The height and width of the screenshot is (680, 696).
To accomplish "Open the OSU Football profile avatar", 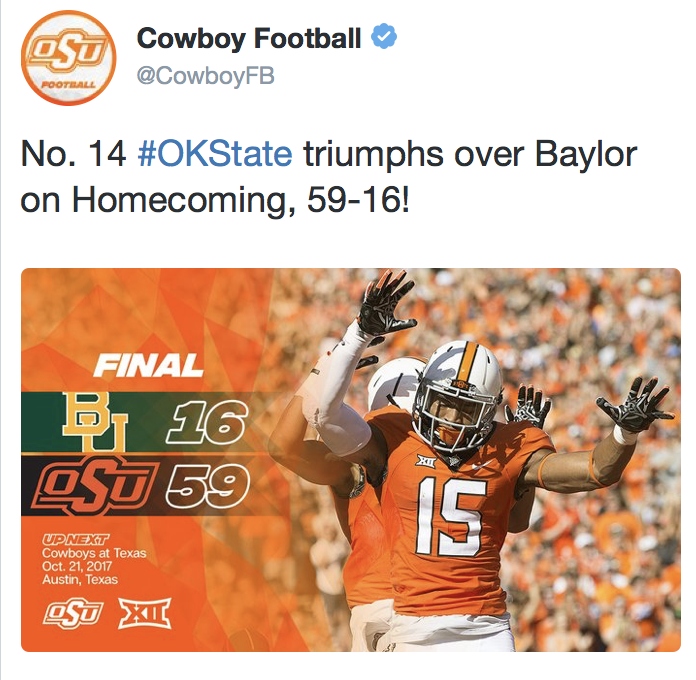I will pos(67,58).
